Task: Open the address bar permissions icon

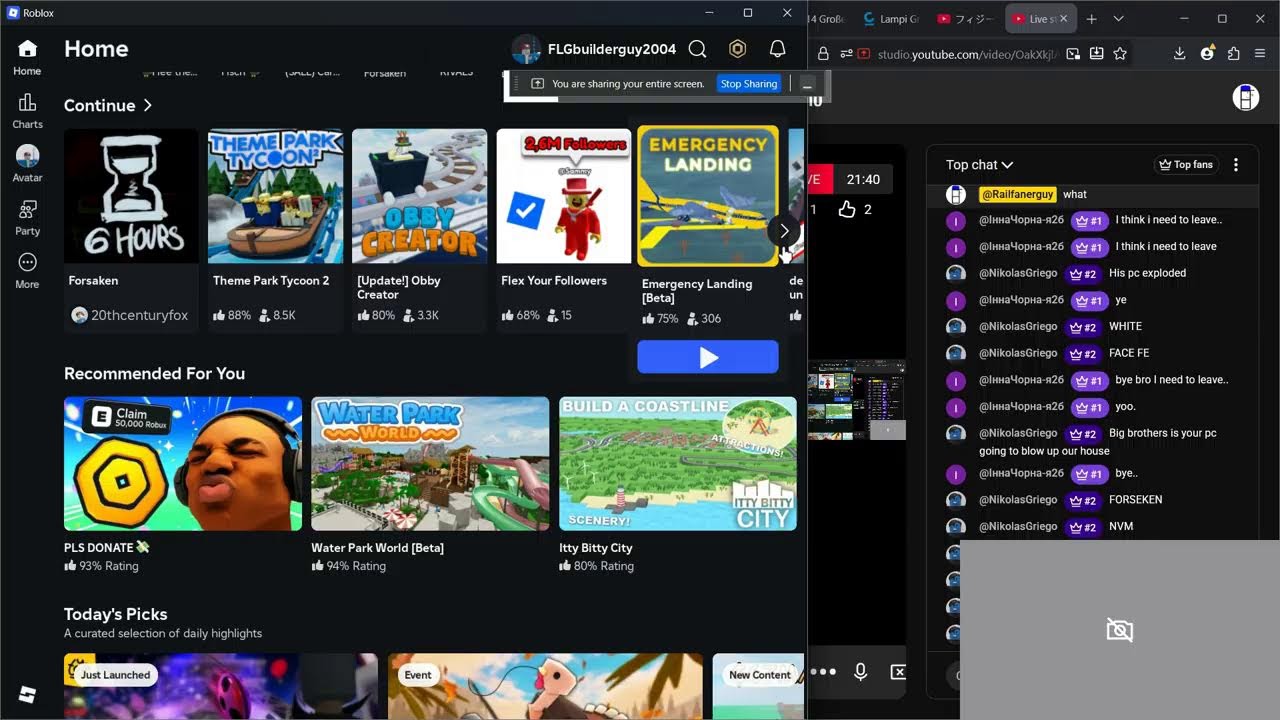Action: coord(845,54)
